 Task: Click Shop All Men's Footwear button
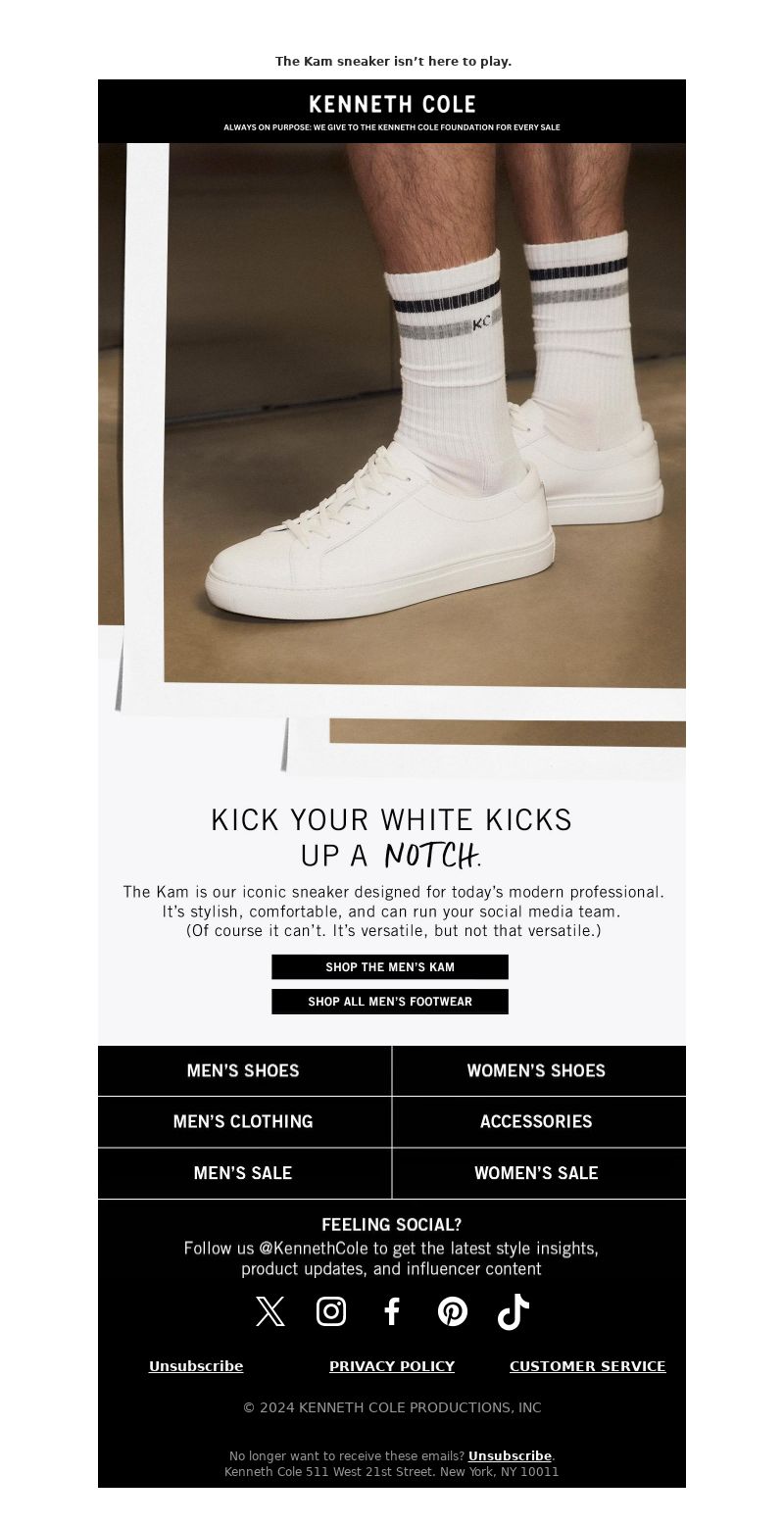[x=390, y=1002]
